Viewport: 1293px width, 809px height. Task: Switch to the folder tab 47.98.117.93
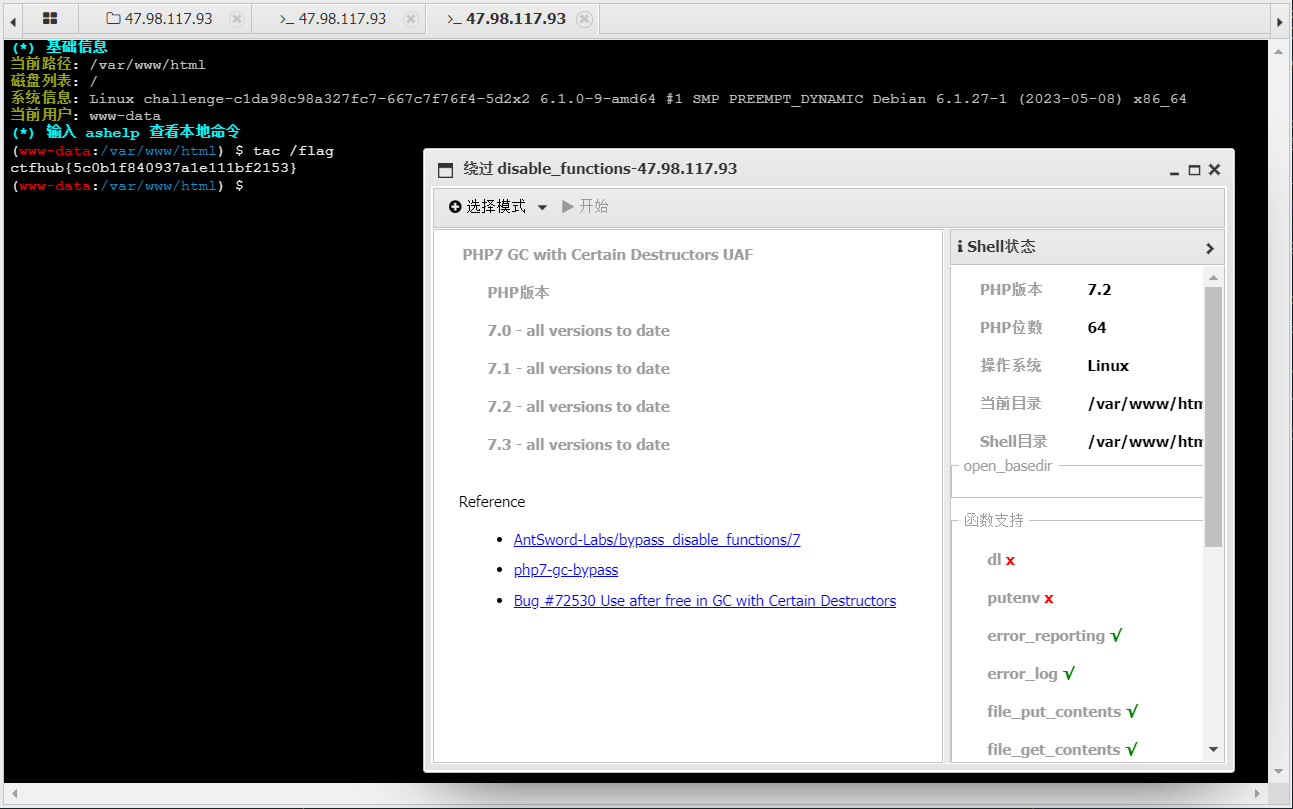(x=160, y=19)
